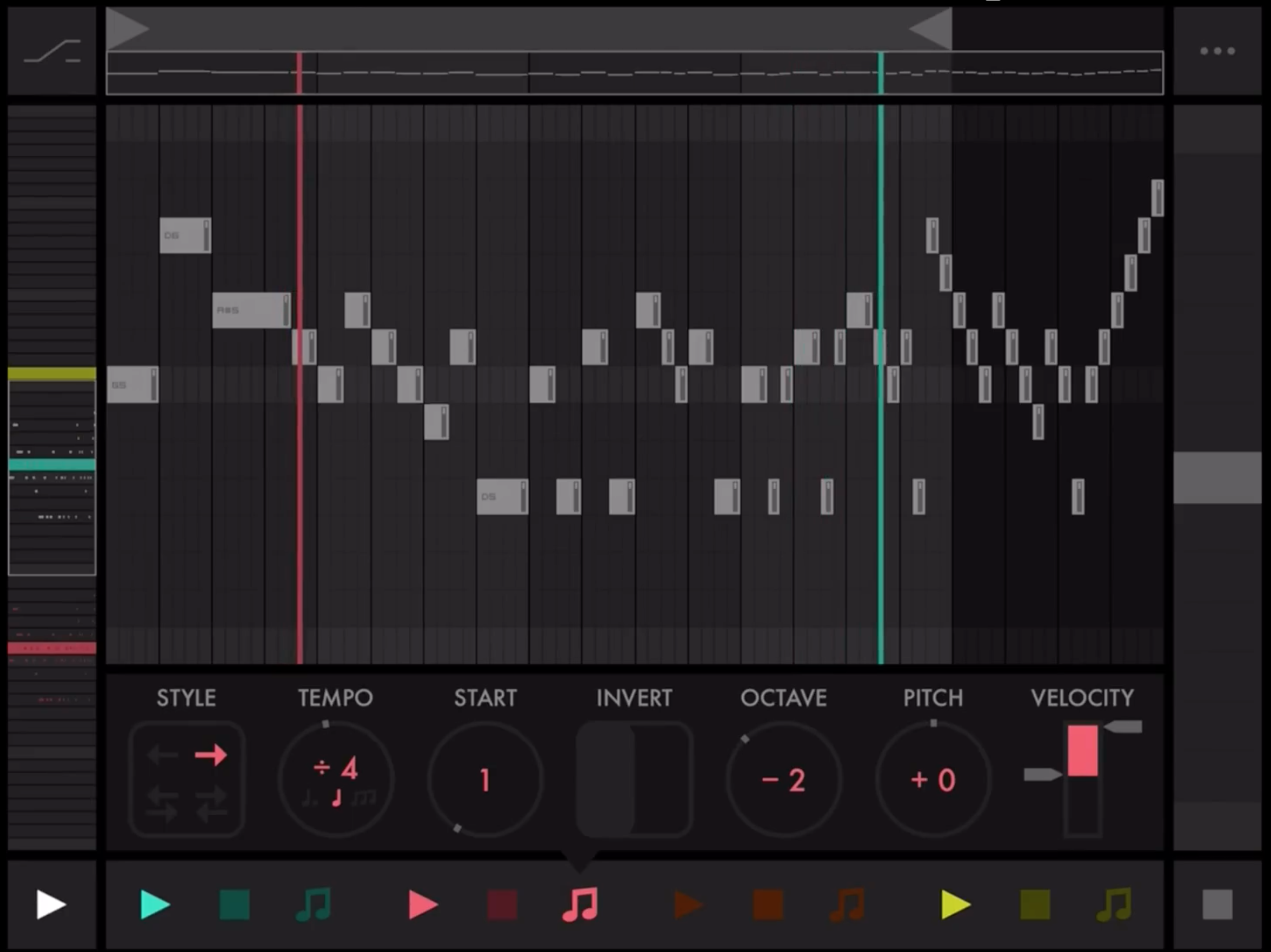
Task: Stop the yellow playhead with its square button
Action: point(1035,904)
